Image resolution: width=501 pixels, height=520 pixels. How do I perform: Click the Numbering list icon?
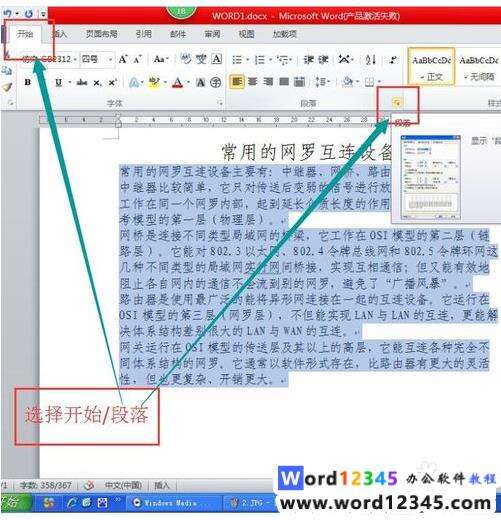(x=260, y=60)
